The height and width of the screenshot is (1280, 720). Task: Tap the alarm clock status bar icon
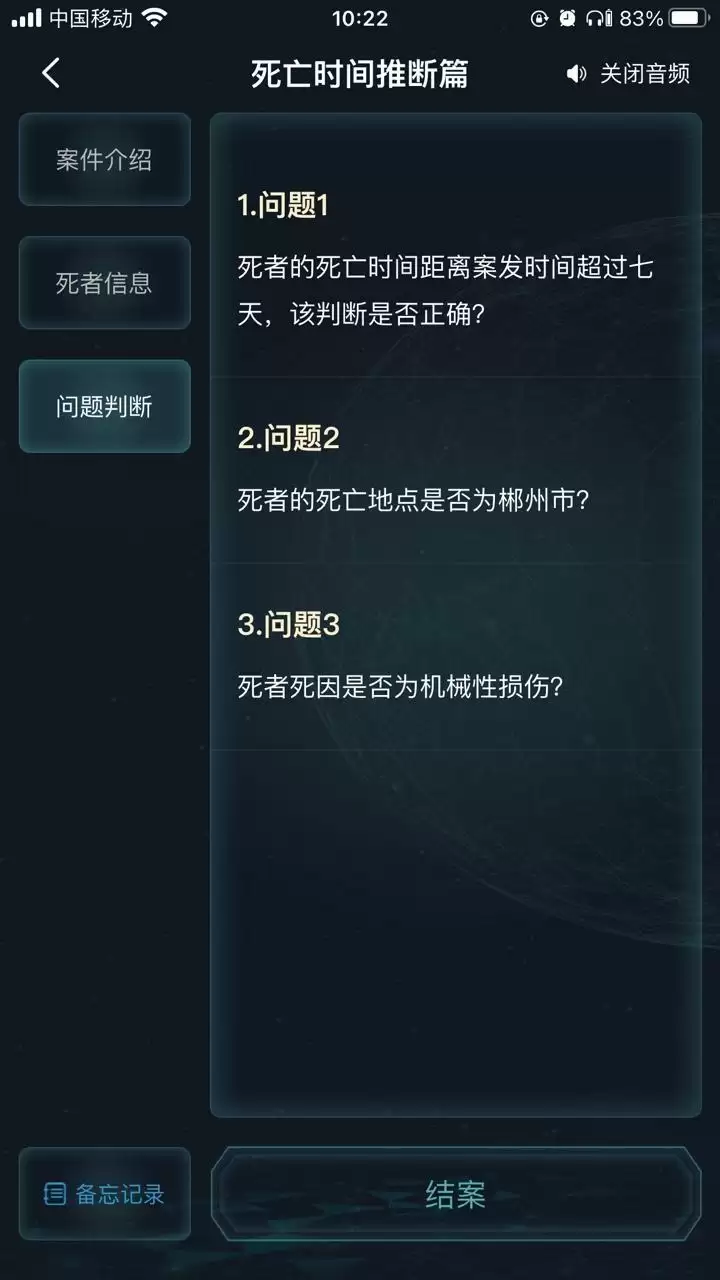point(565,16)
